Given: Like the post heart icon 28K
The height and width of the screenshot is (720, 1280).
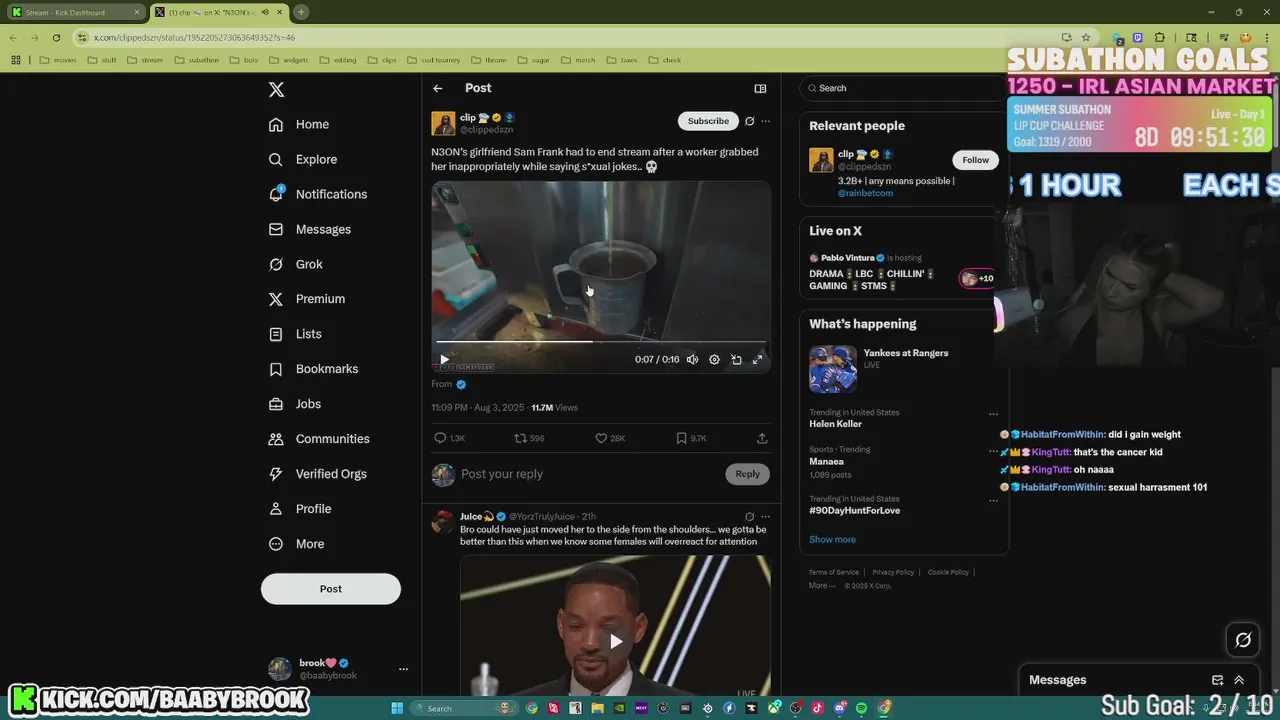Looking at the screenshot, I should coord(601,438).
